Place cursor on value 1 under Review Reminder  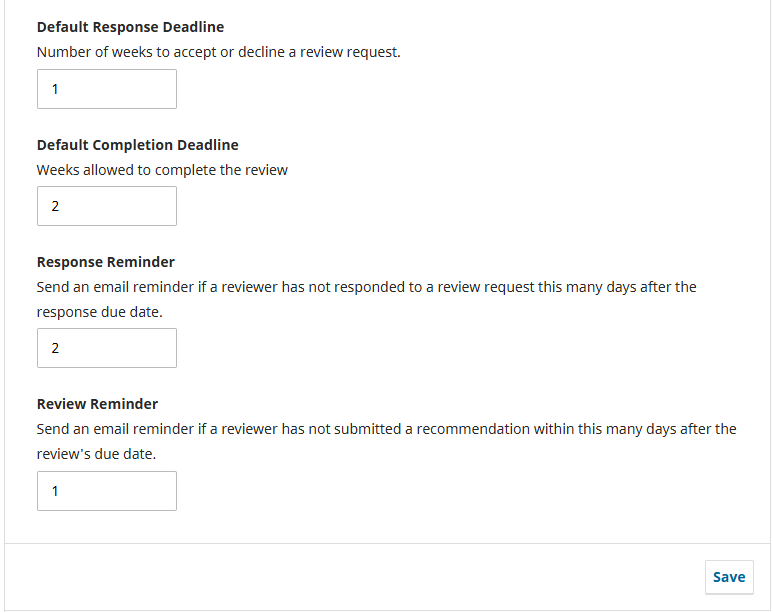[56, 491]
